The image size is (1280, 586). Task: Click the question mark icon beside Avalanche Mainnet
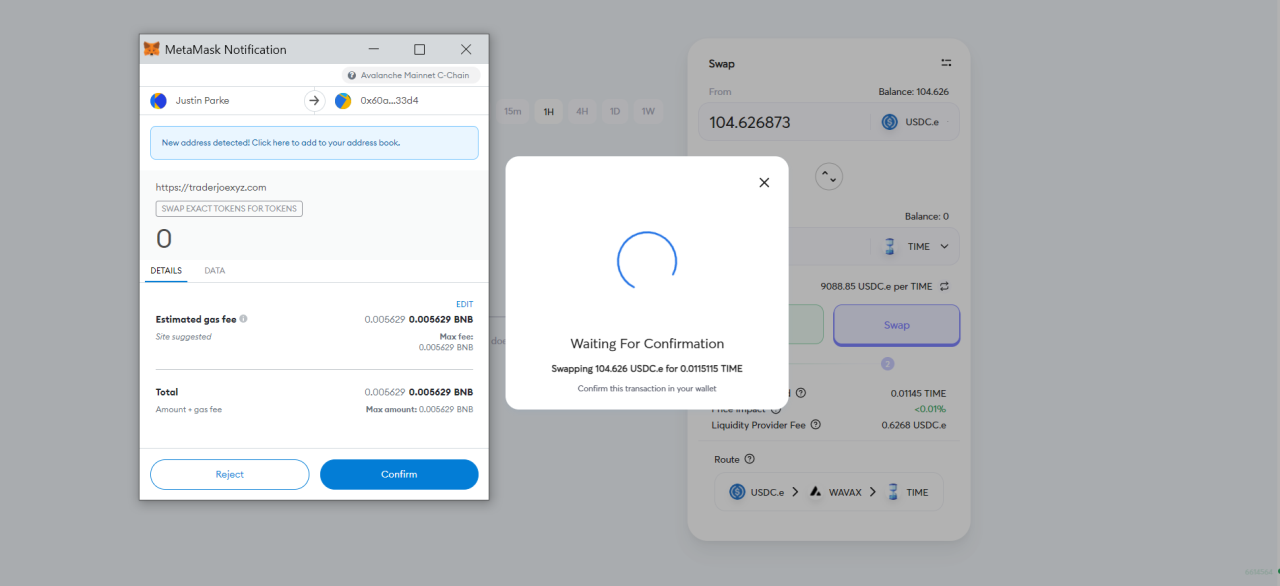(352, 75)
